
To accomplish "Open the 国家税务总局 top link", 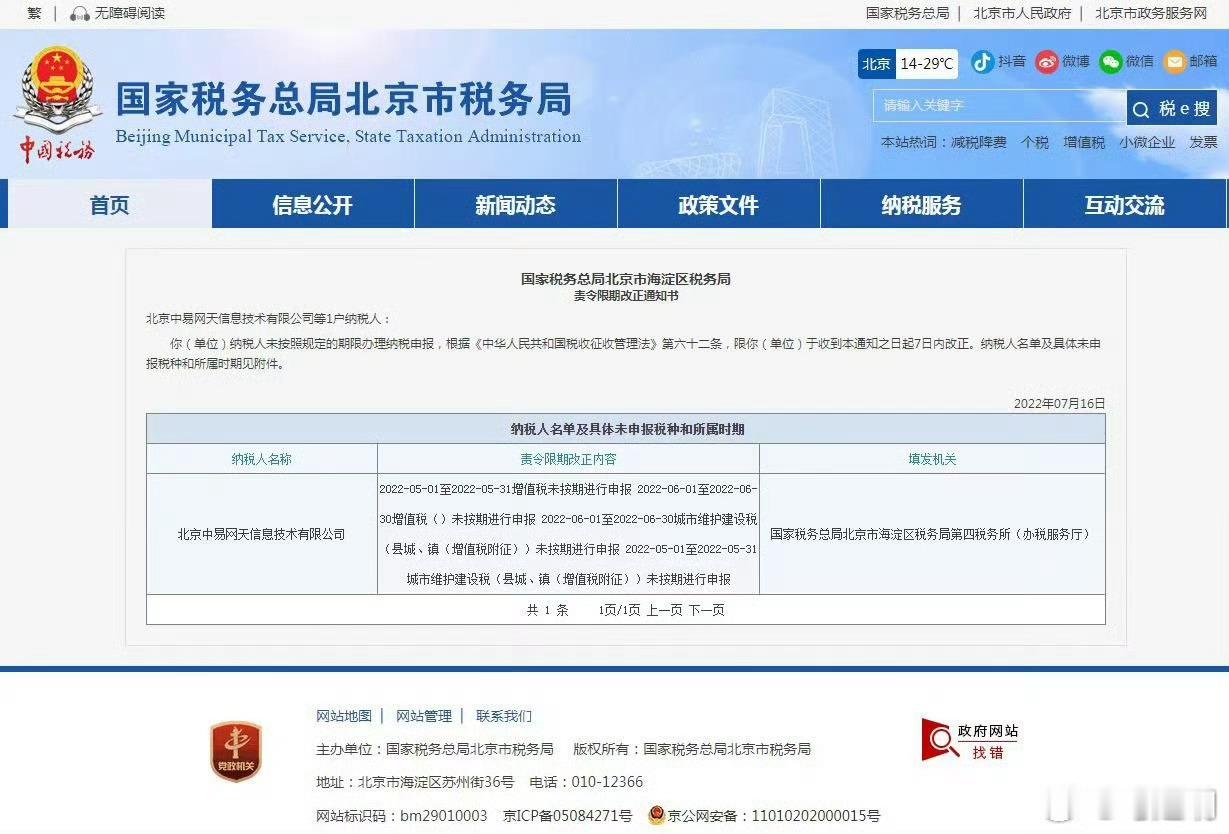I will point(907,14).
